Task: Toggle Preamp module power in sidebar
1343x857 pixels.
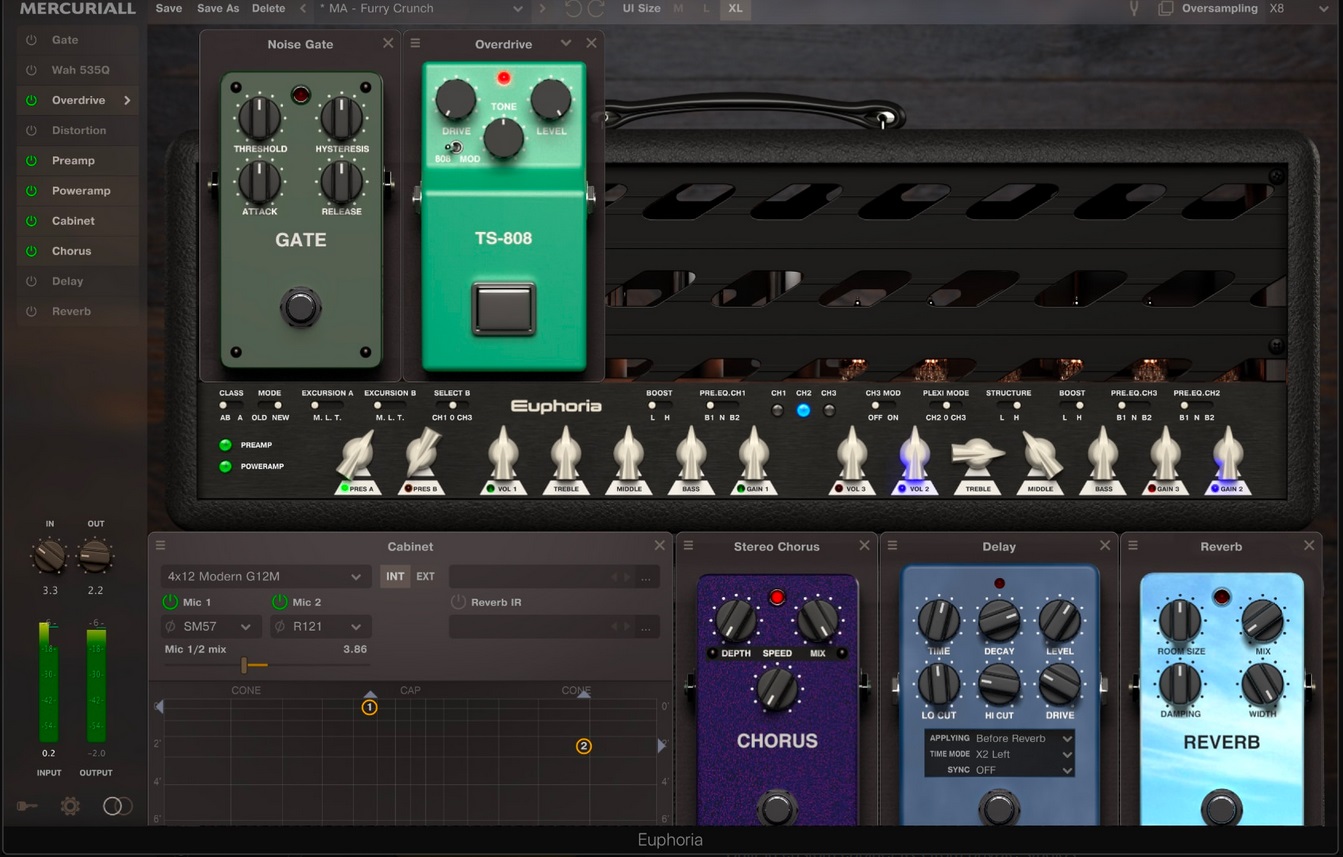Action: tap(31, 160)
